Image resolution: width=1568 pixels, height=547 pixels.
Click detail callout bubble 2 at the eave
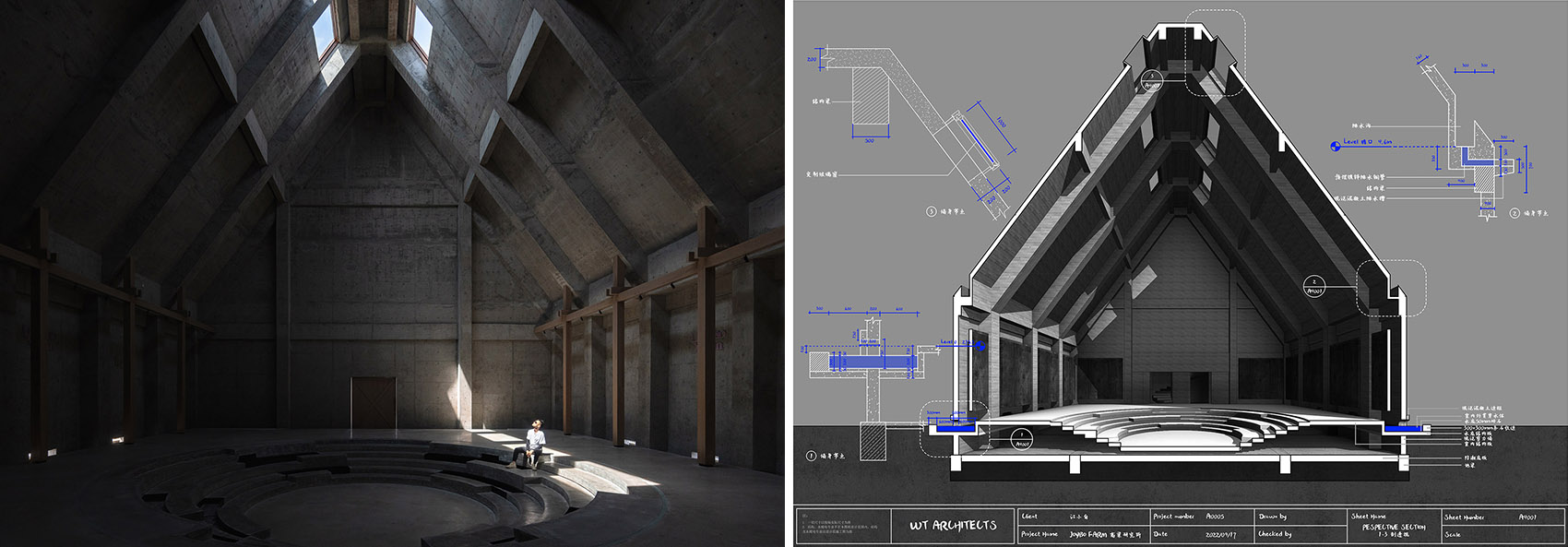1314,286
